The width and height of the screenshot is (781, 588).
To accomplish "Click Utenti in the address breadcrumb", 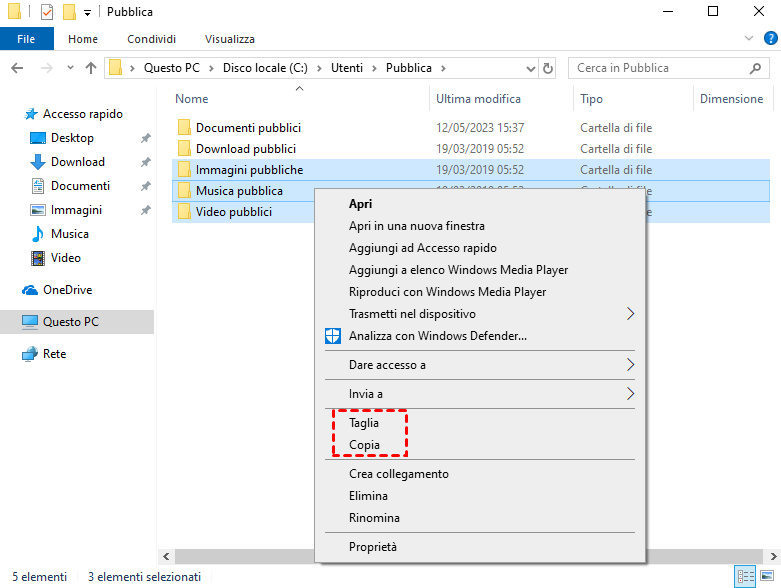I will [x=339, y=68].
